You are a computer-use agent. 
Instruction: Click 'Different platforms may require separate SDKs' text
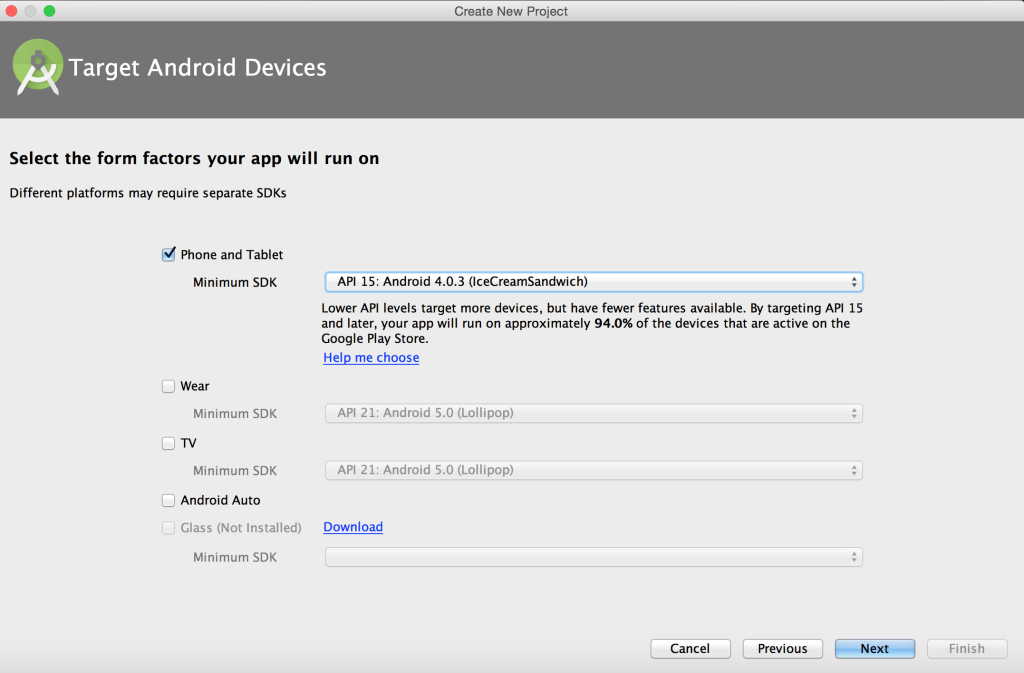[x=148, y=193]
